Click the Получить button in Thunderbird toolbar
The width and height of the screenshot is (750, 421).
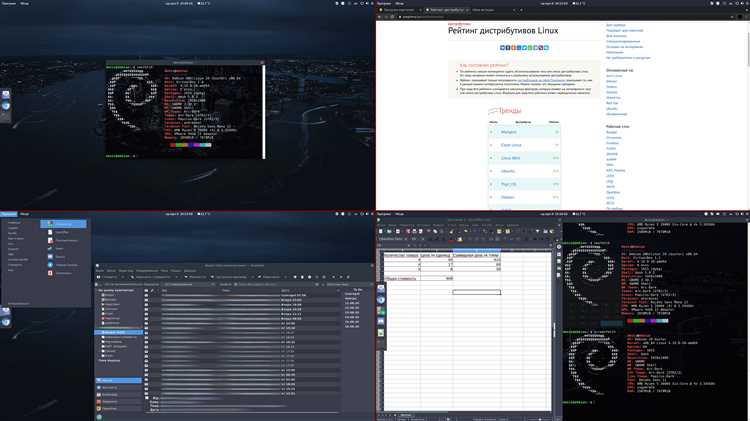coord(107,277)
